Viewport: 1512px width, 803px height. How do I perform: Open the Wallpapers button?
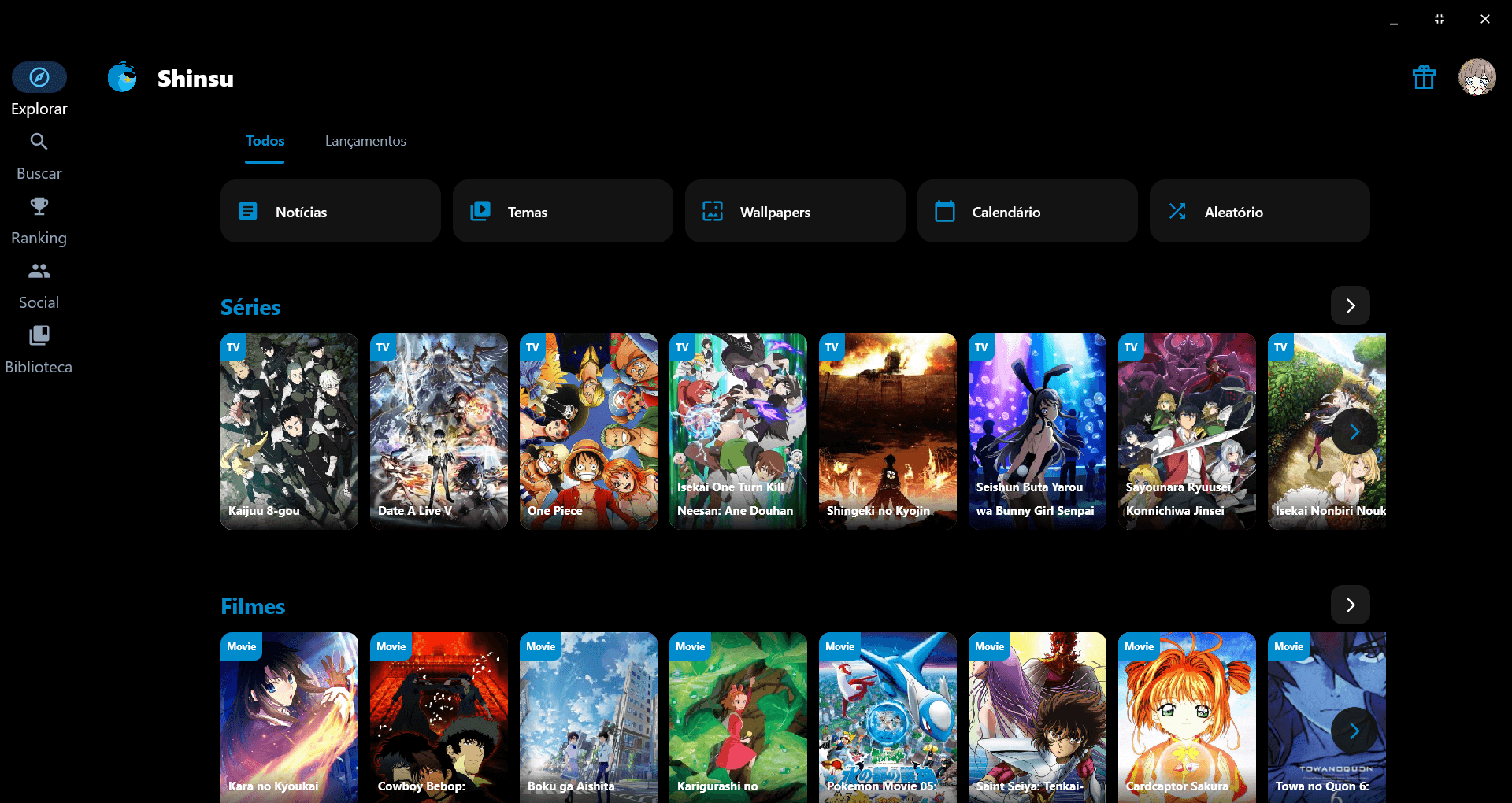795,211
